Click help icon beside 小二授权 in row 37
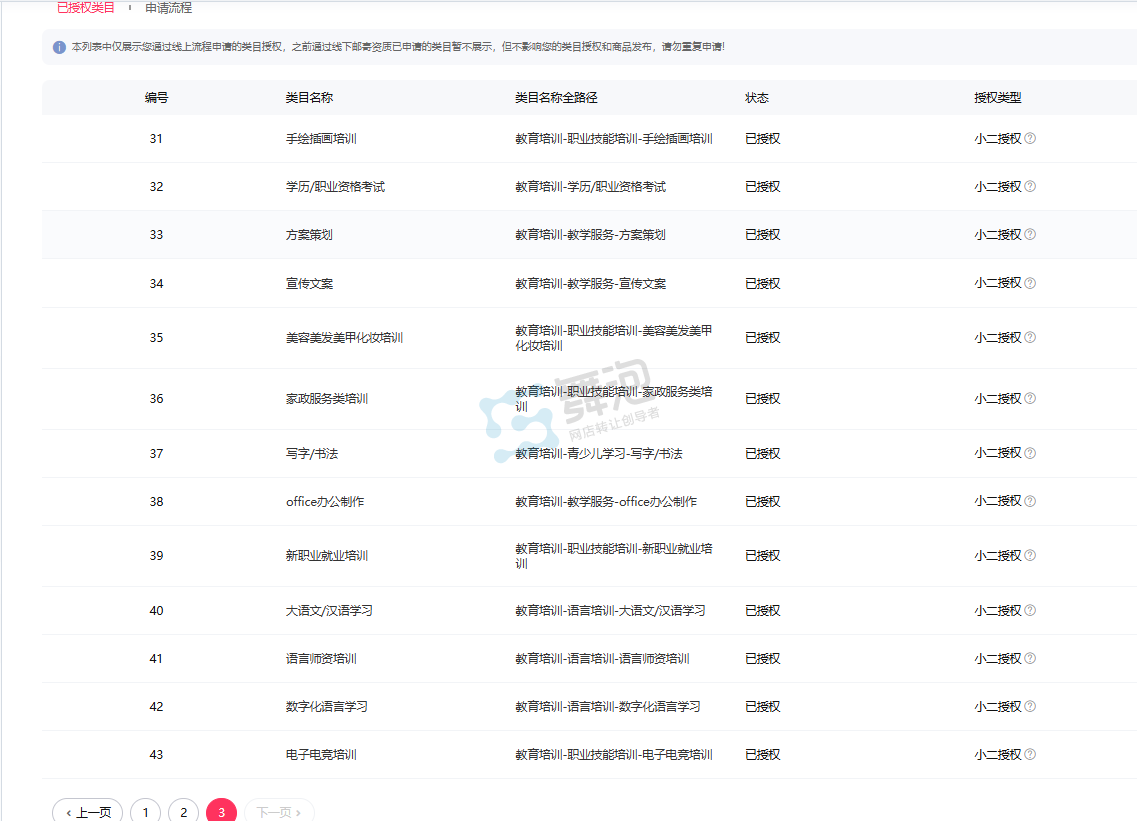This screenshot has height=821, width=1137. click(1030, 453)
